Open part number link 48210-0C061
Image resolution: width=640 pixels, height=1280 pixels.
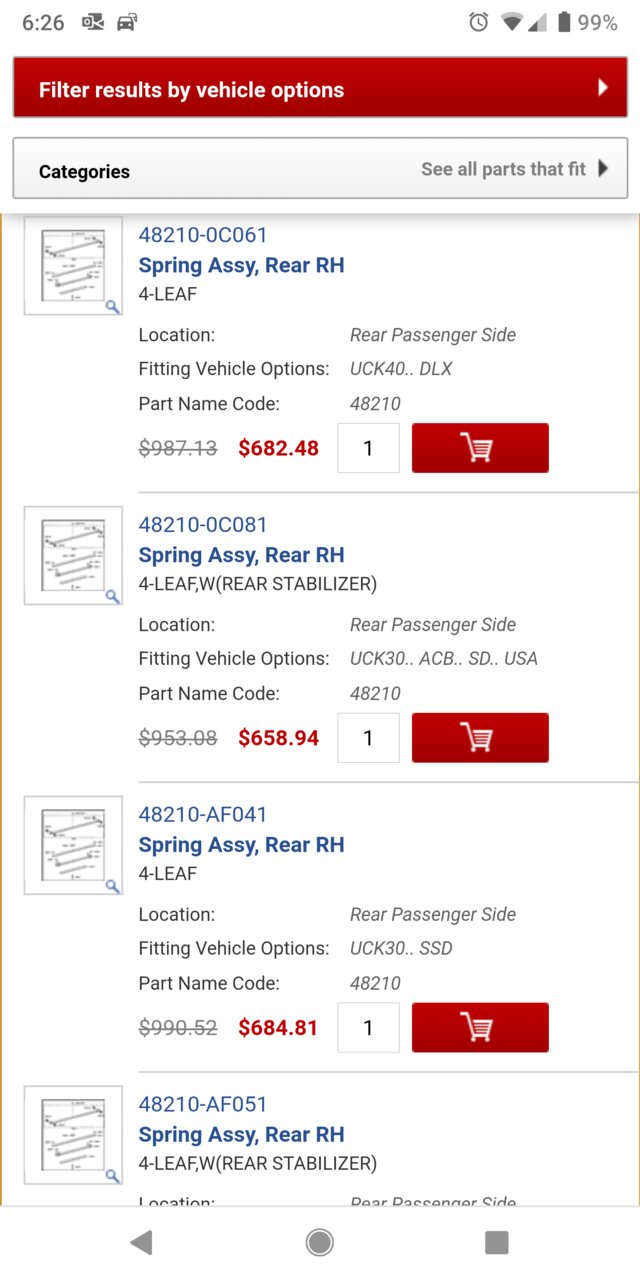pyautogui.click(x=203, y=235)
